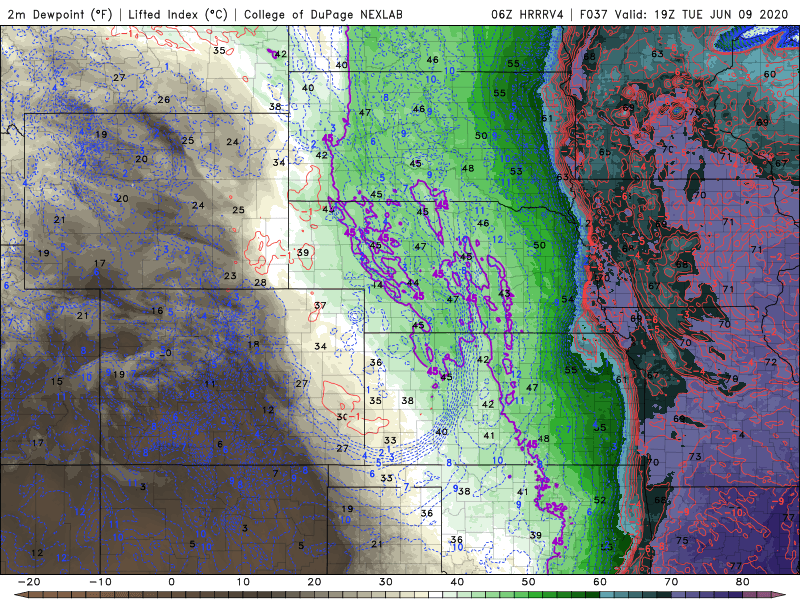
Task: Click the "2m Dewpoint (°F)" title text
Action: point(60,14)
